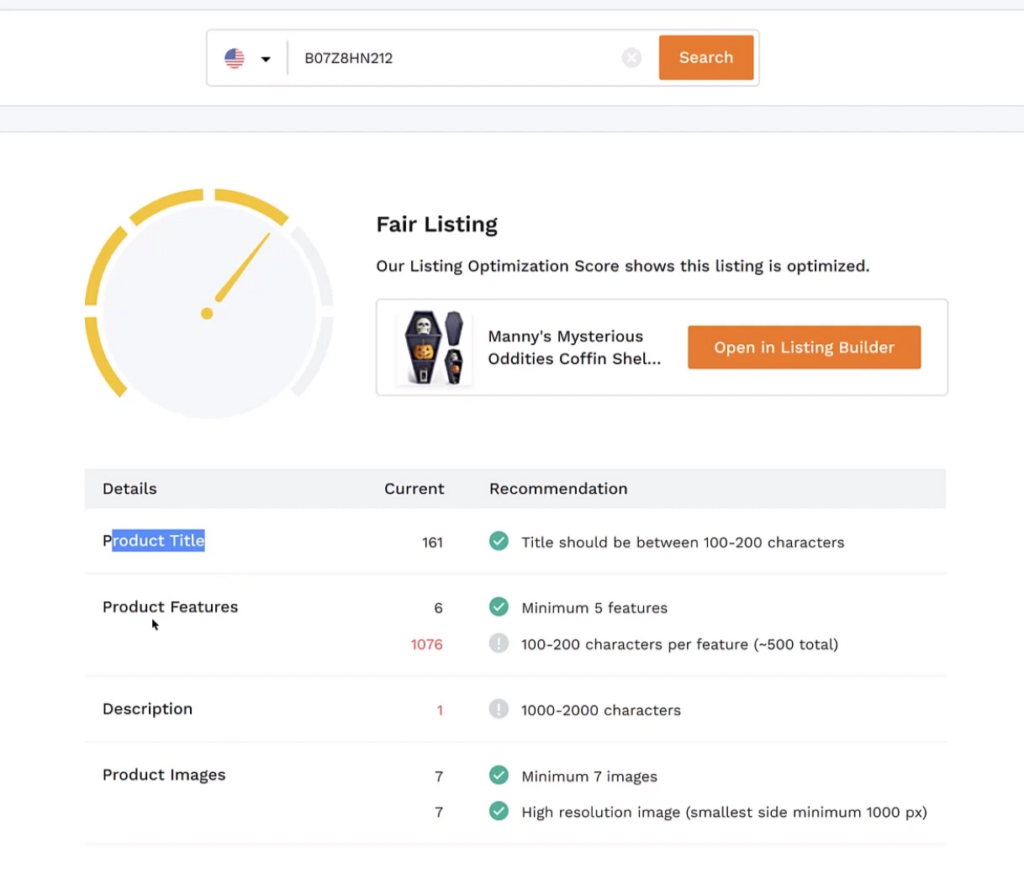Screen dimensions: 1024x879
Task: Click the green check next to title recommendation
Action: [x=498, y=541]
